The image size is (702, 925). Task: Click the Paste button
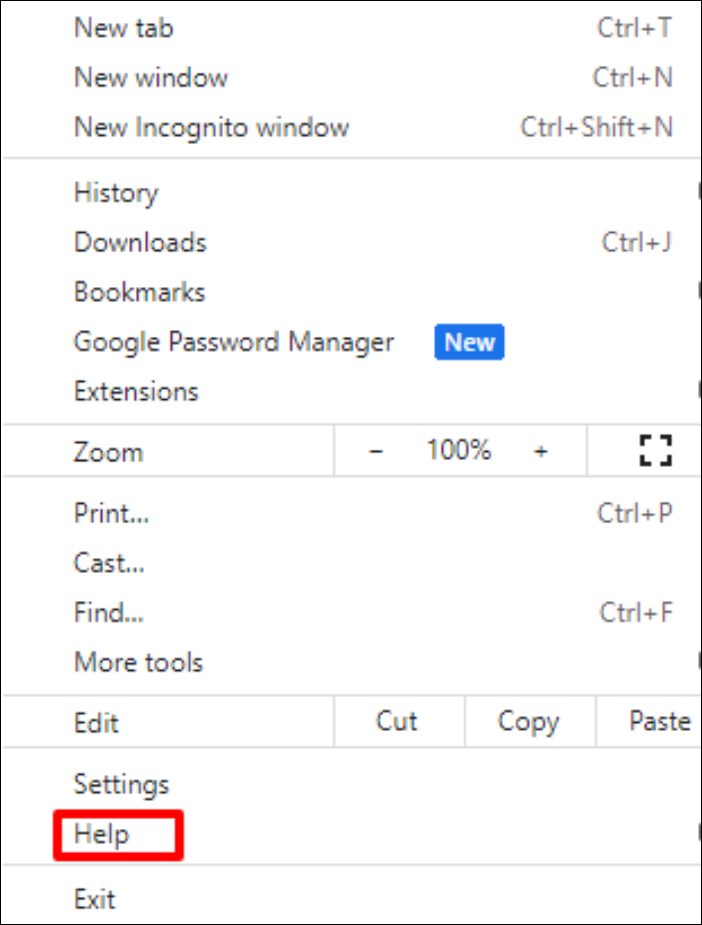tap(659, 721)
